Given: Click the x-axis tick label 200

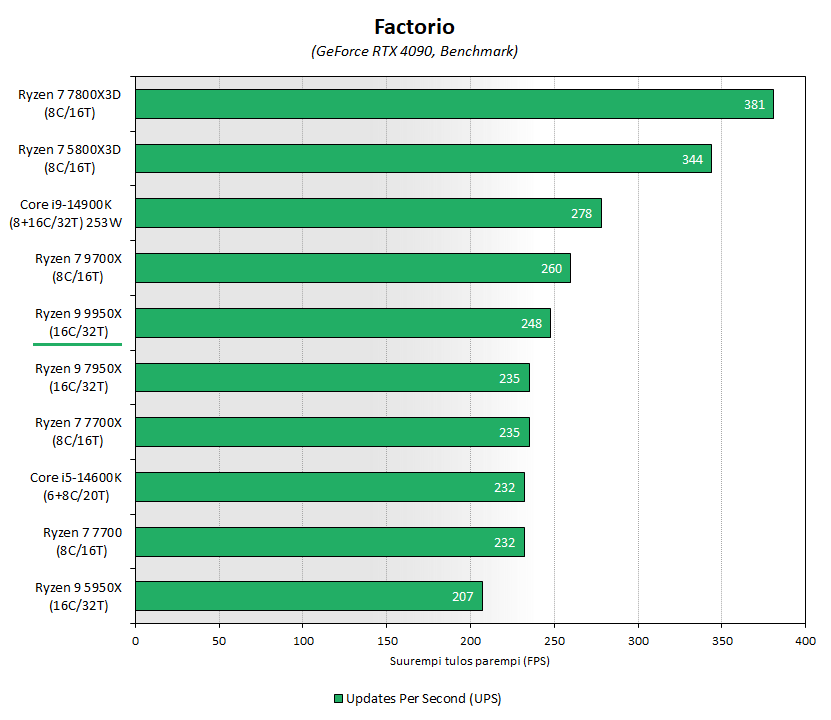Looking at the screenshot, I should point(471,641).
